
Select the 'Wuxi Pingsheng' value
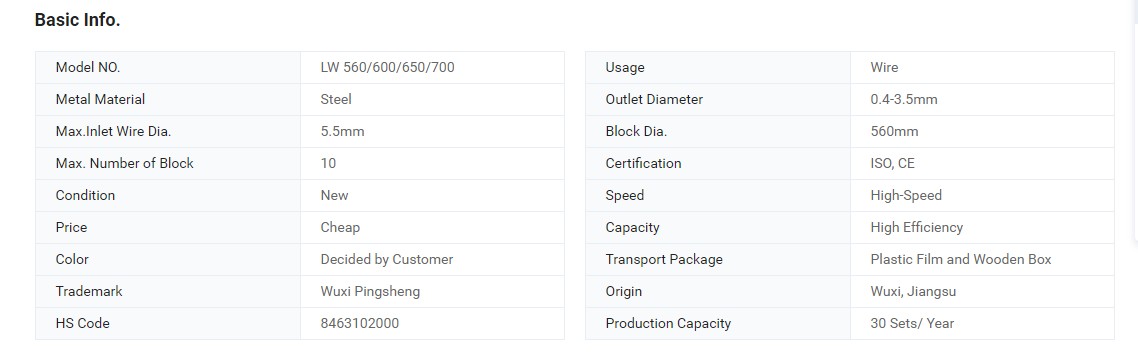click(x=370, y=291)
